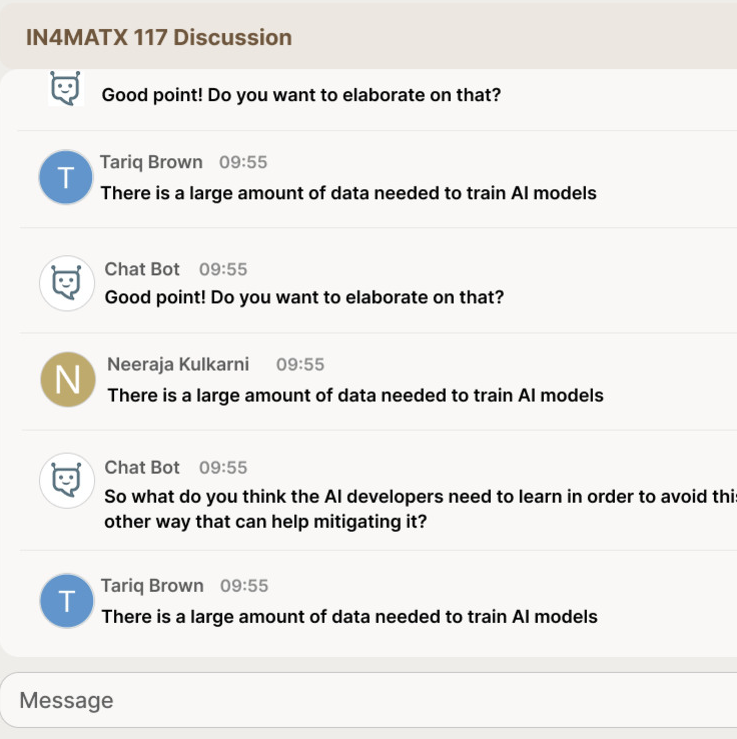The image size is (737, 739).
Task: Click the 09:55 timestamp on the first Tariq Brown message
Action: point(243,162)
